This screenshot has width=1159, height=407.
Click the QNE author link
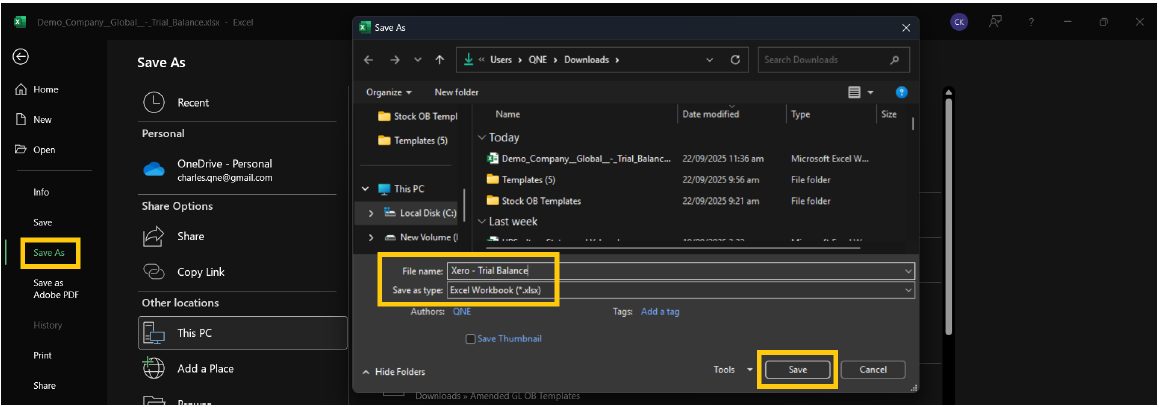click(461, 312)
